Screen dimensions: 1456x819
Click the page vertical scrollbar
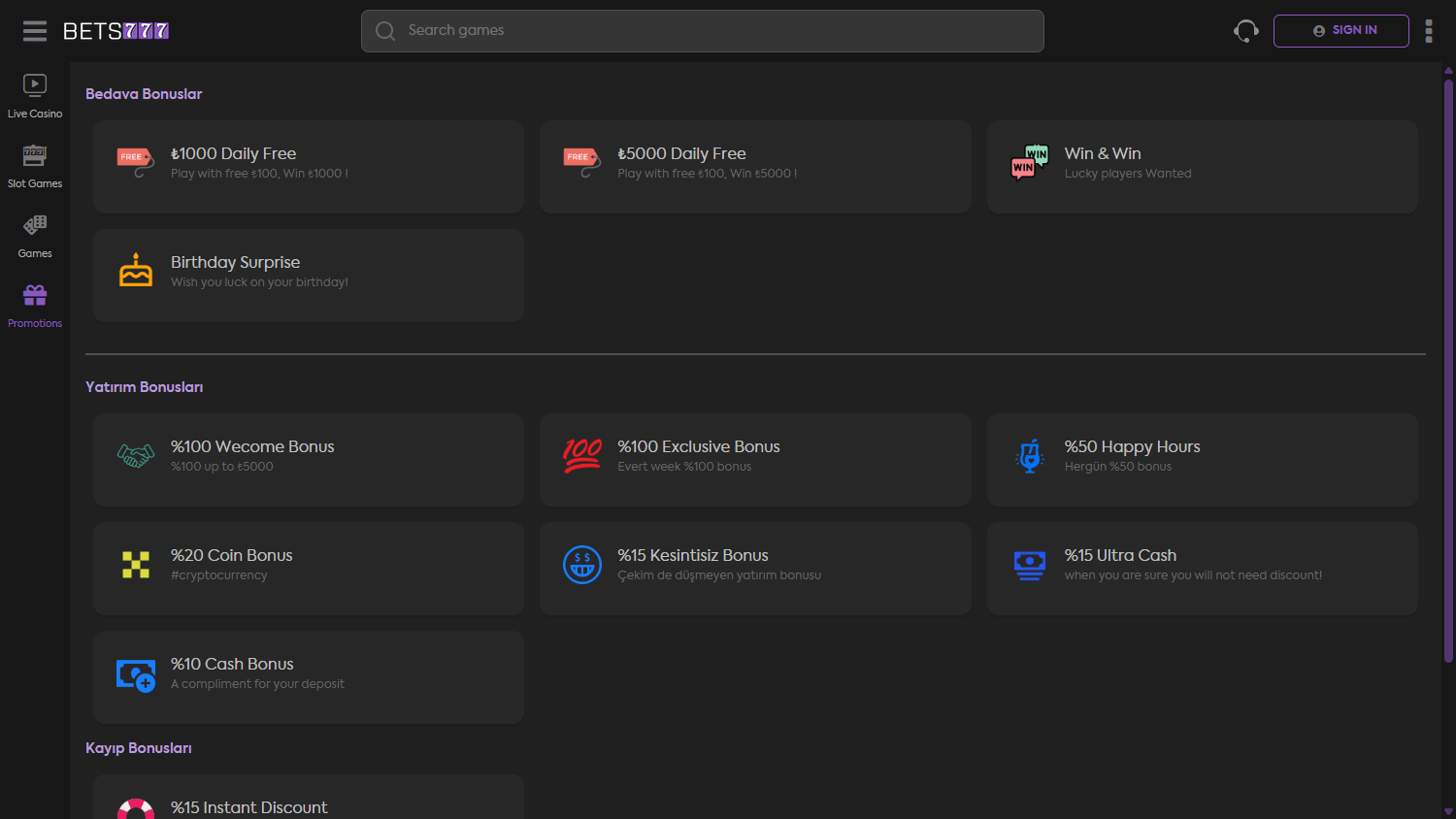tap(1448, 369)
